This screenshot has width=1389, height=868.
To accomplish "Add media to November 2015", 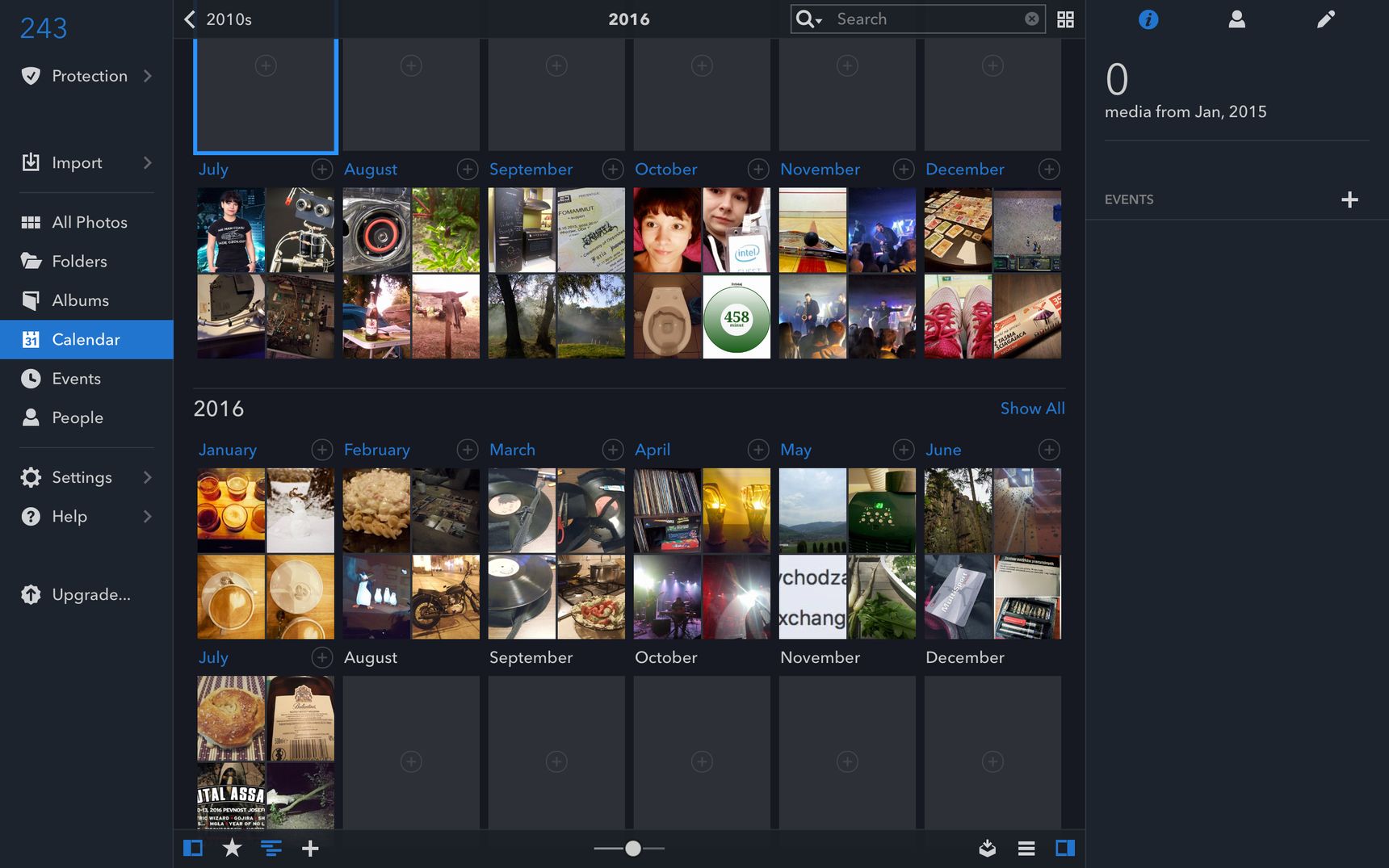I will (903, 169).
